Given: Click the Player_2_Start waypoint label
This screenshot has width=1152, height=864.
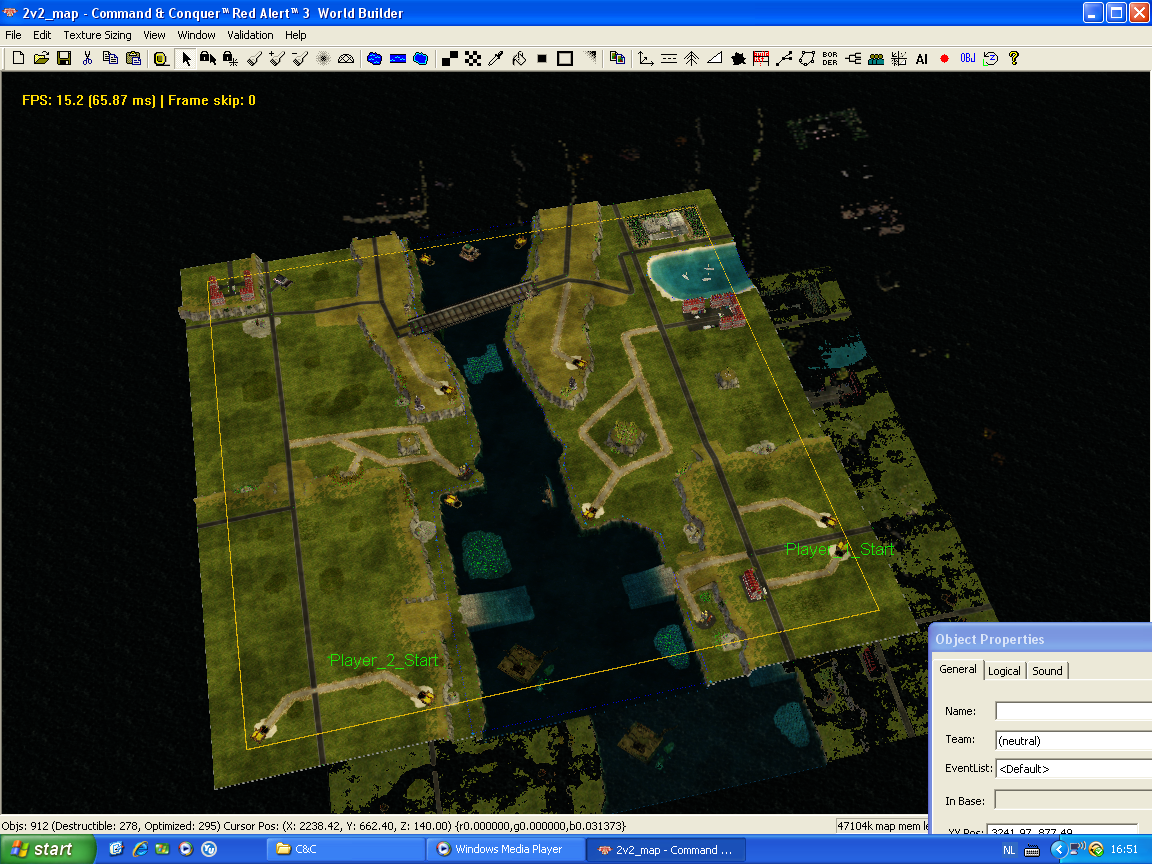Looking at the screenshot, I should pos(384,660).
